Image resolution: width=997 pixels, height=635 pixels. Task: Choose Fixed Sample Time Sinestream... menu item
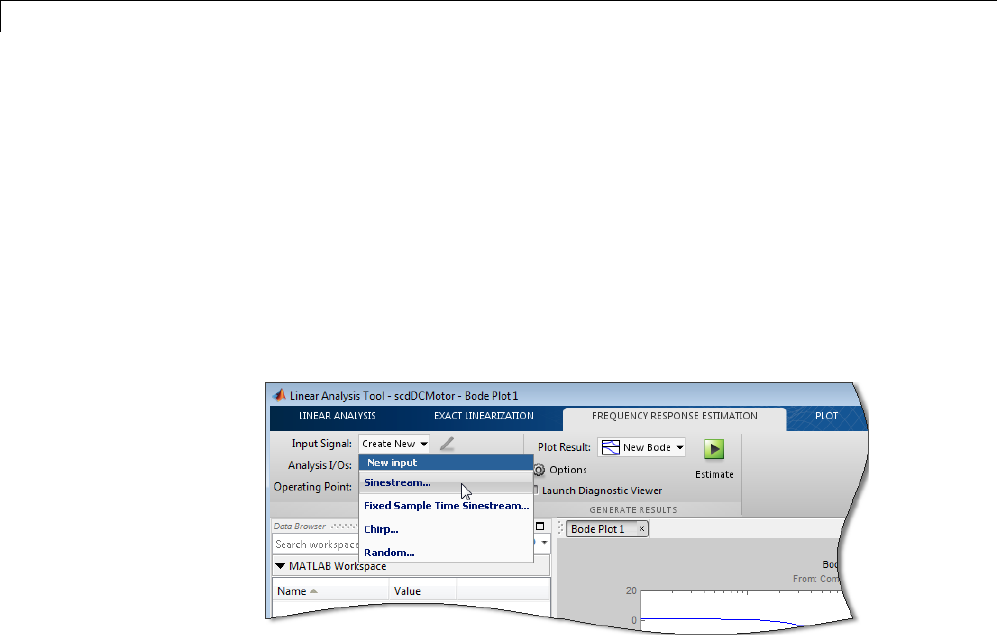(x=446, y=505)
